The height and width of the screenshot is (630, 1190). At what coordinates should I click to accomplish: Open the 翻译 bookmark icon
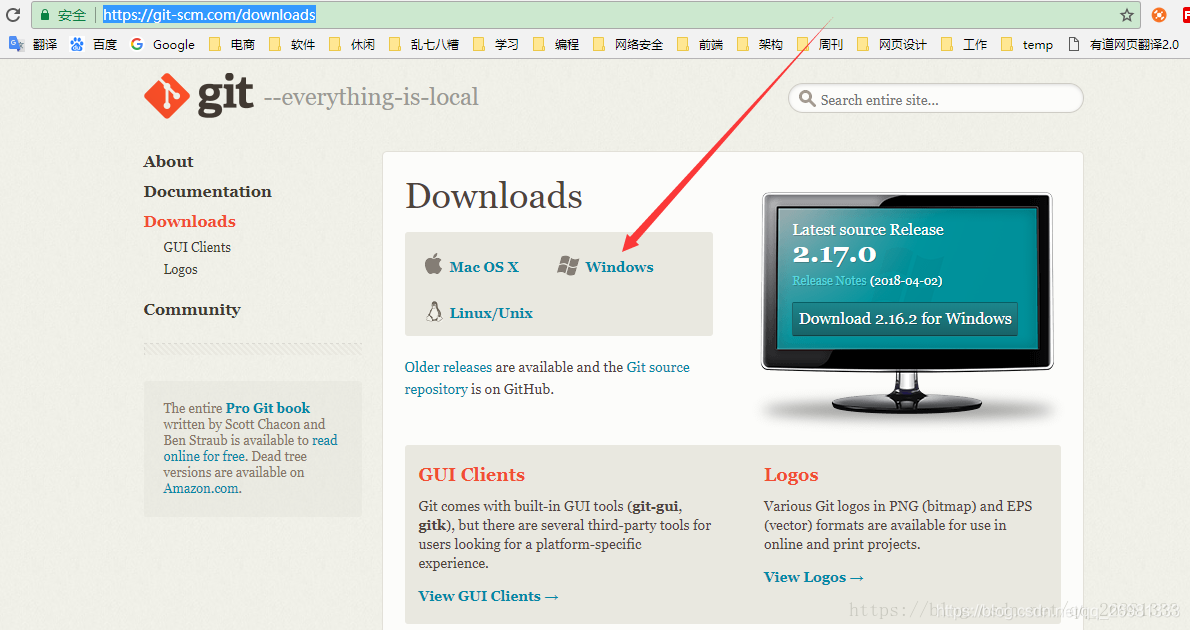[x=16, y=44]
